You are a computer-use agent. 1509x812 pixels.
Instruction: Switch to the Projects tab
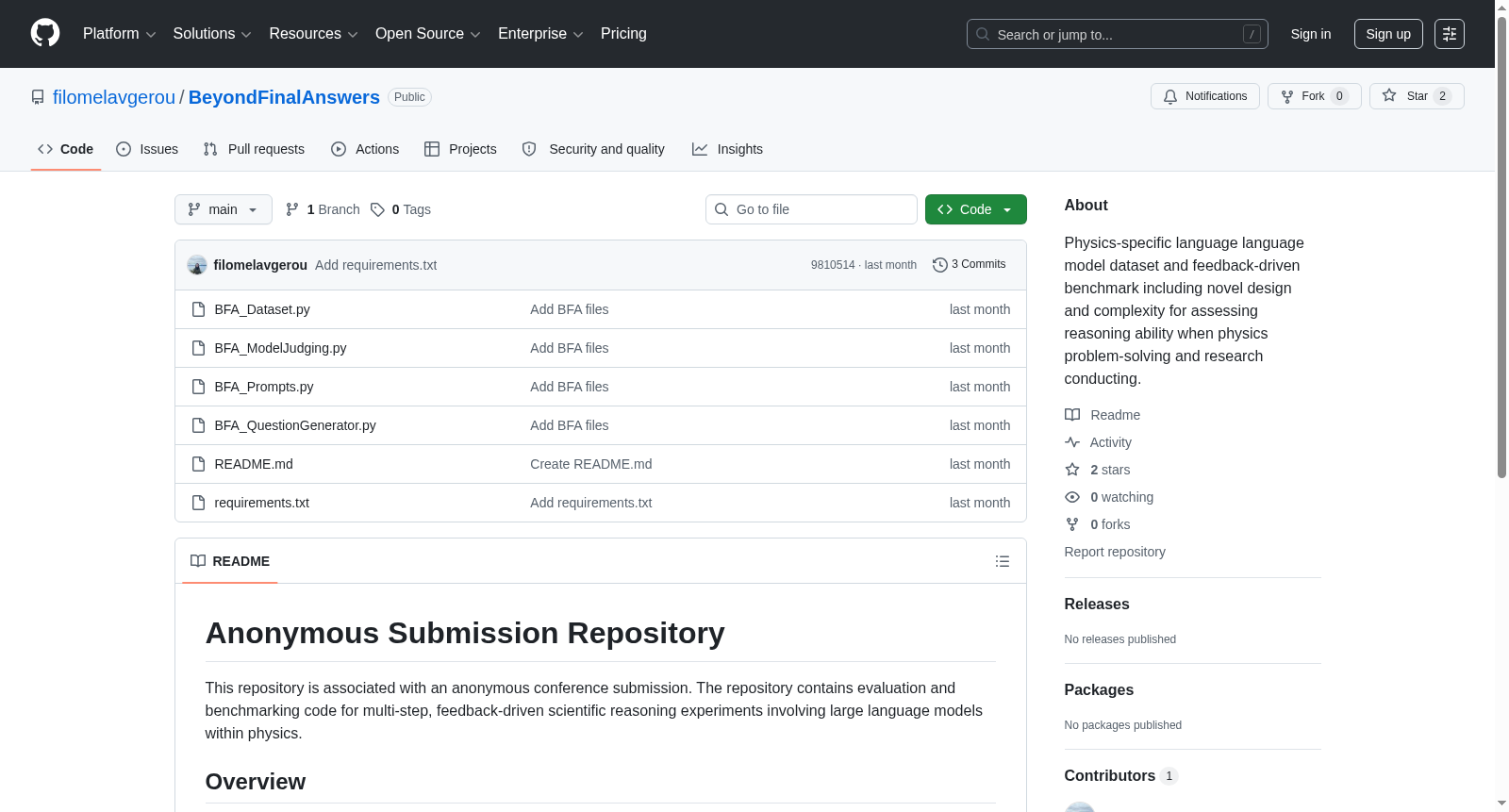coord(460,149)
